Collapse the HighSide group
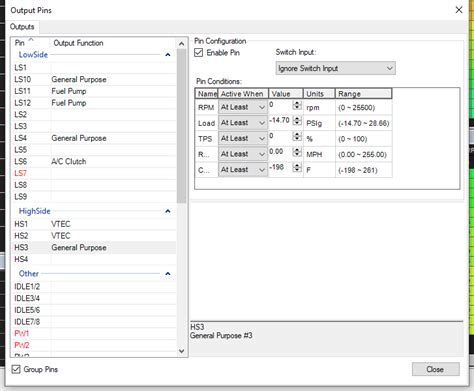 point(168,211)
